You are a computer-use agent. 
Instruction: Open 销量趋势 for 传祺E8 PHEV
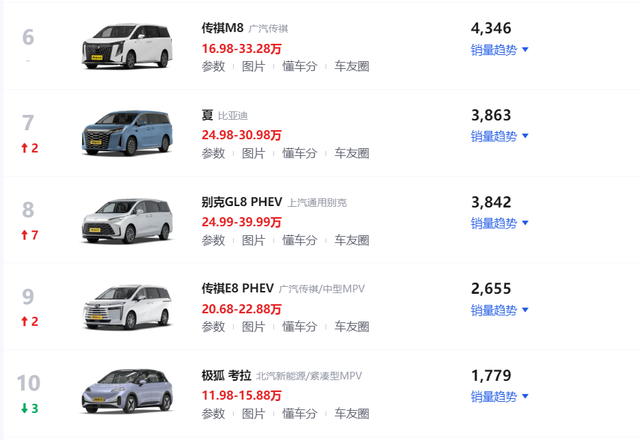(499, 310)
